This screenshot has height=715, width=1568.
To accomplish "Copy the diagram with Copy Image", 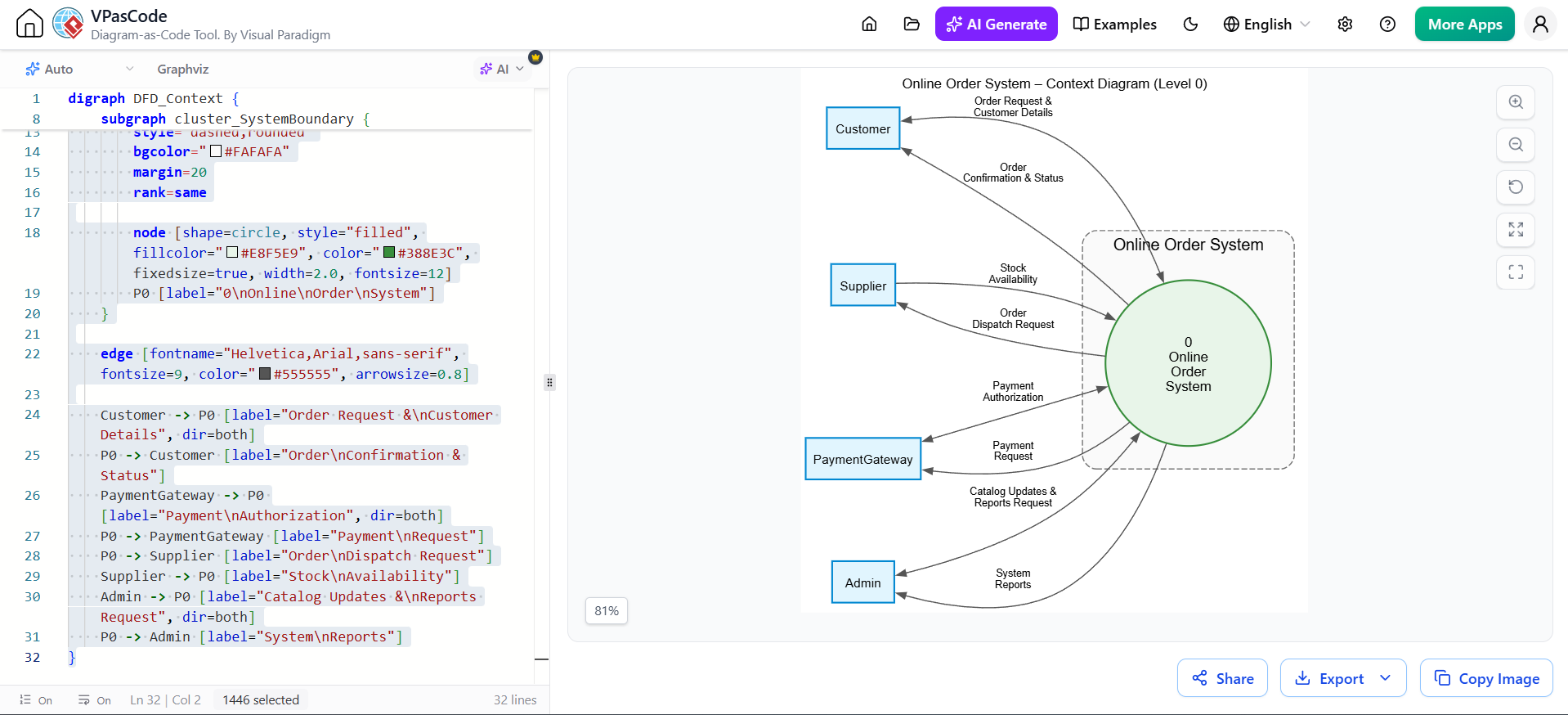I will point(1486,678).
